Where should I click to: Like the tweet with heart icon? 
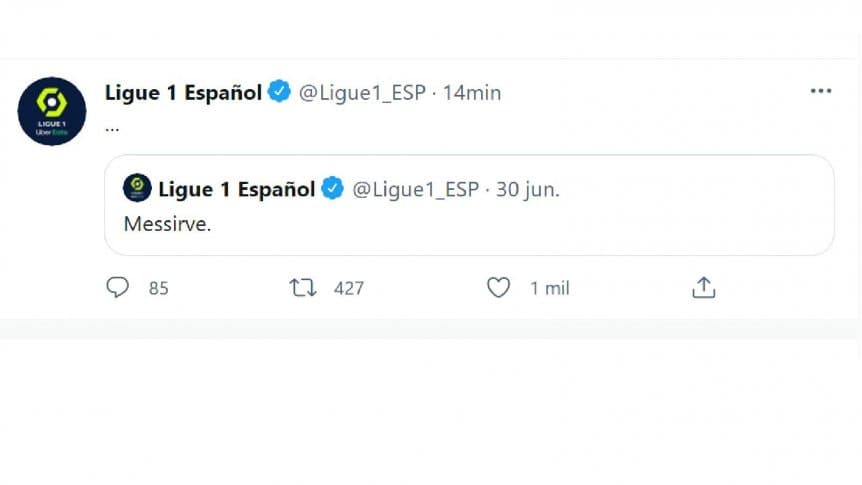click(x=498, y=288)
